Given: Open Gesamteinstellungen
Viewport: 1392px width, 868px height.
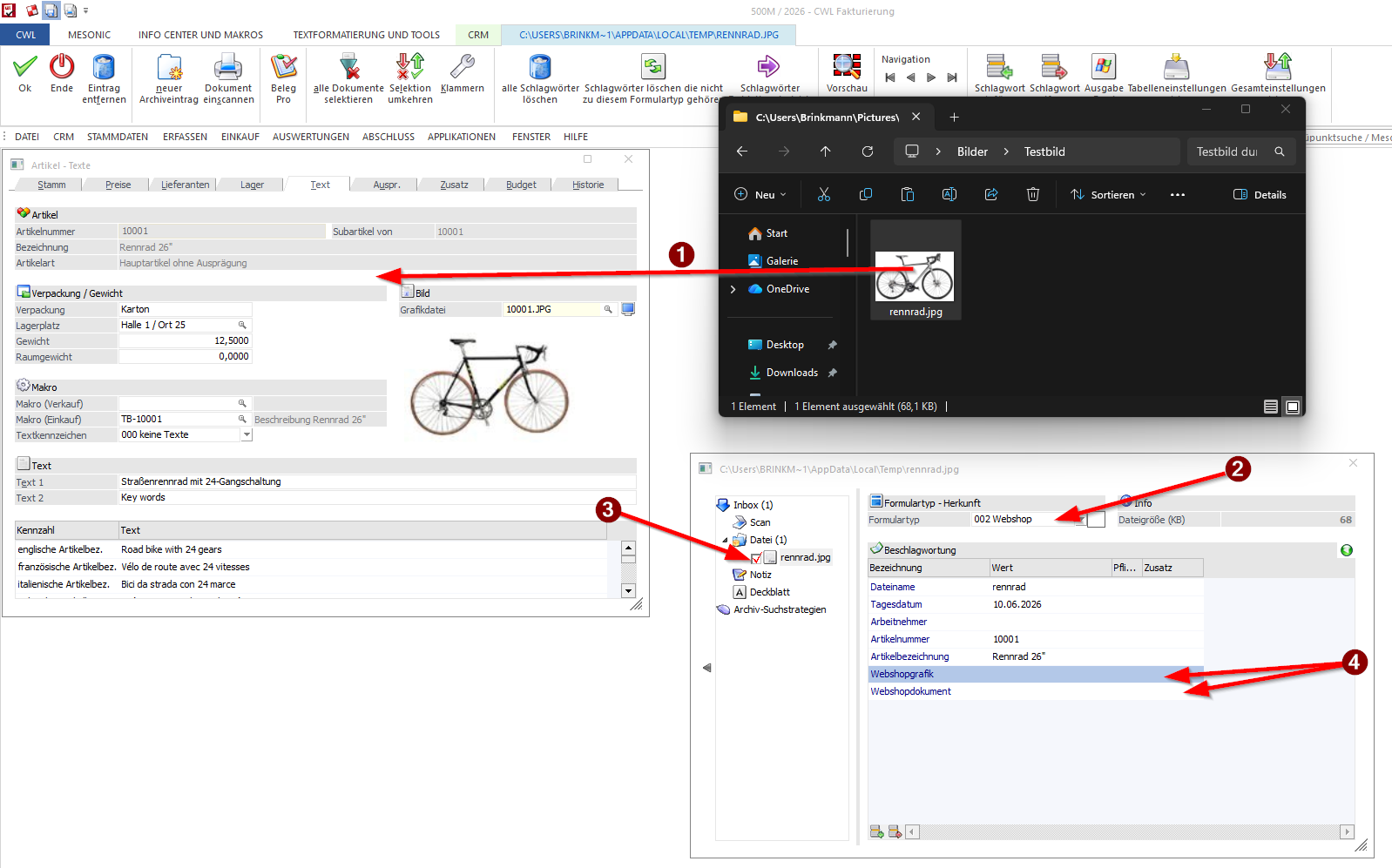Looking at the screenshot, I should pos(1278,67).
